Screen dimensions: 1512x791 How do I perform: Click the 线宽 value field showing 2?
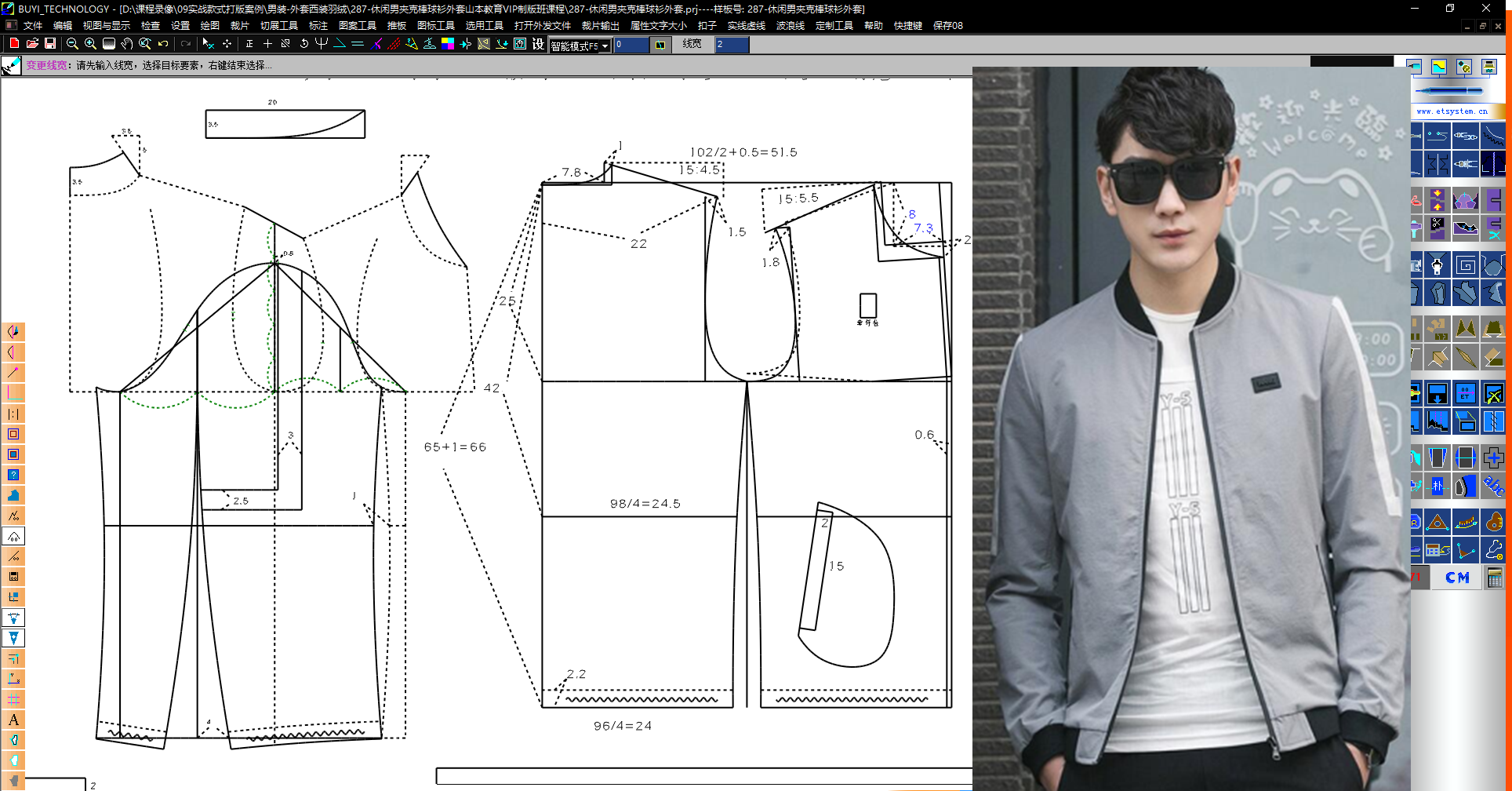tap(732, 45)
